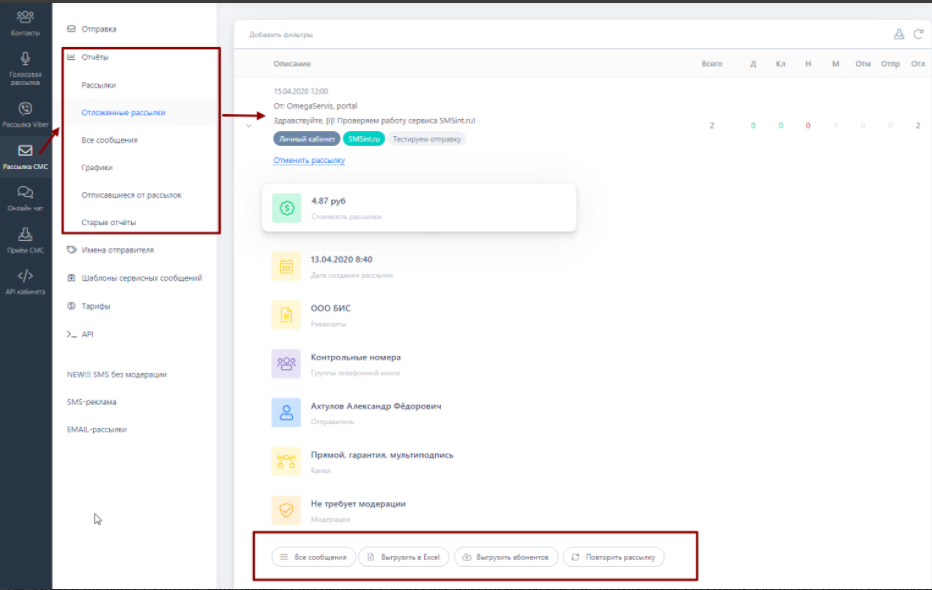Open Отписавшиеся от рассылок item

pos(131,195)
